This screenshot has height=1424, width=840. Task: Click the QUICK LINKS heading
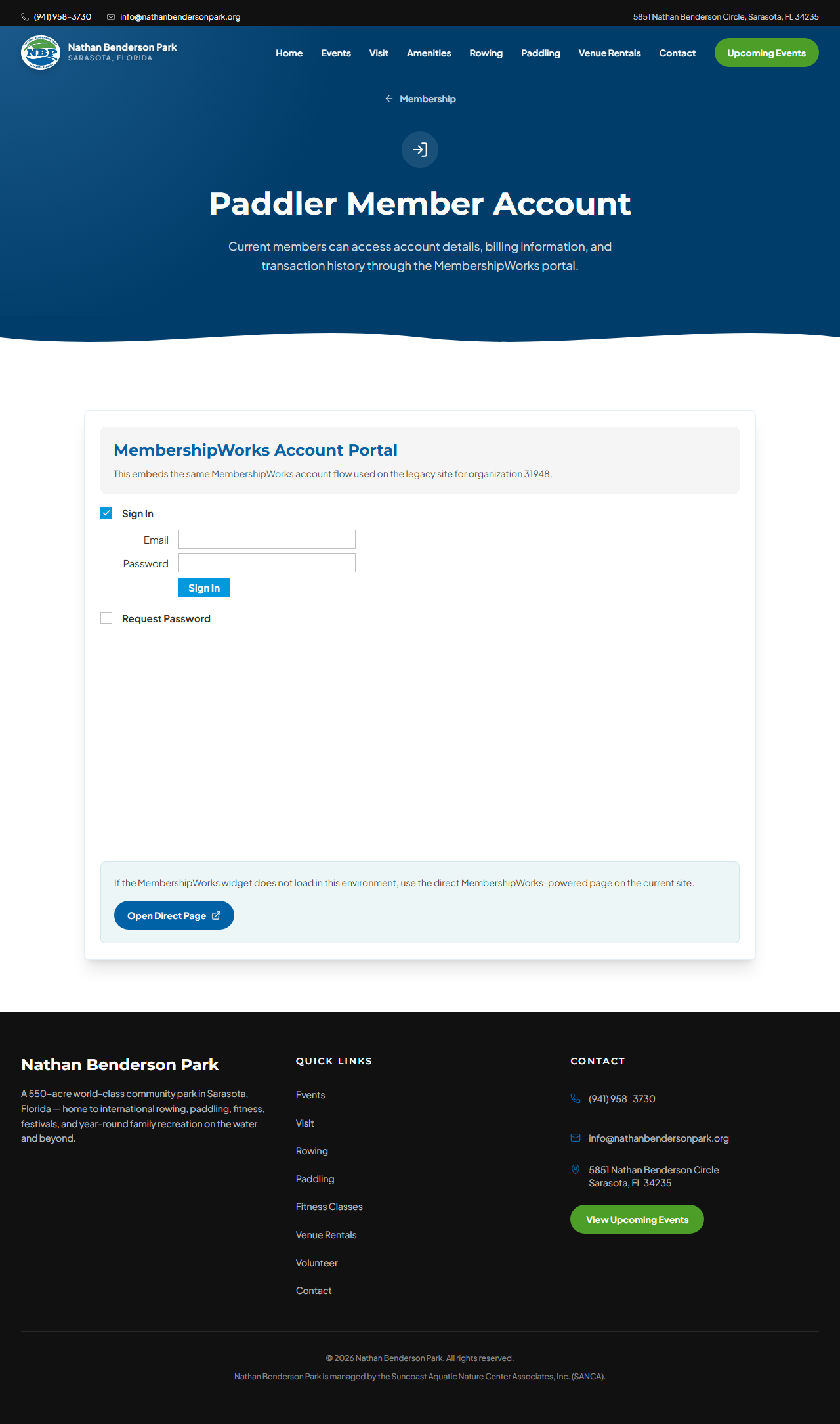[334, 1061]
